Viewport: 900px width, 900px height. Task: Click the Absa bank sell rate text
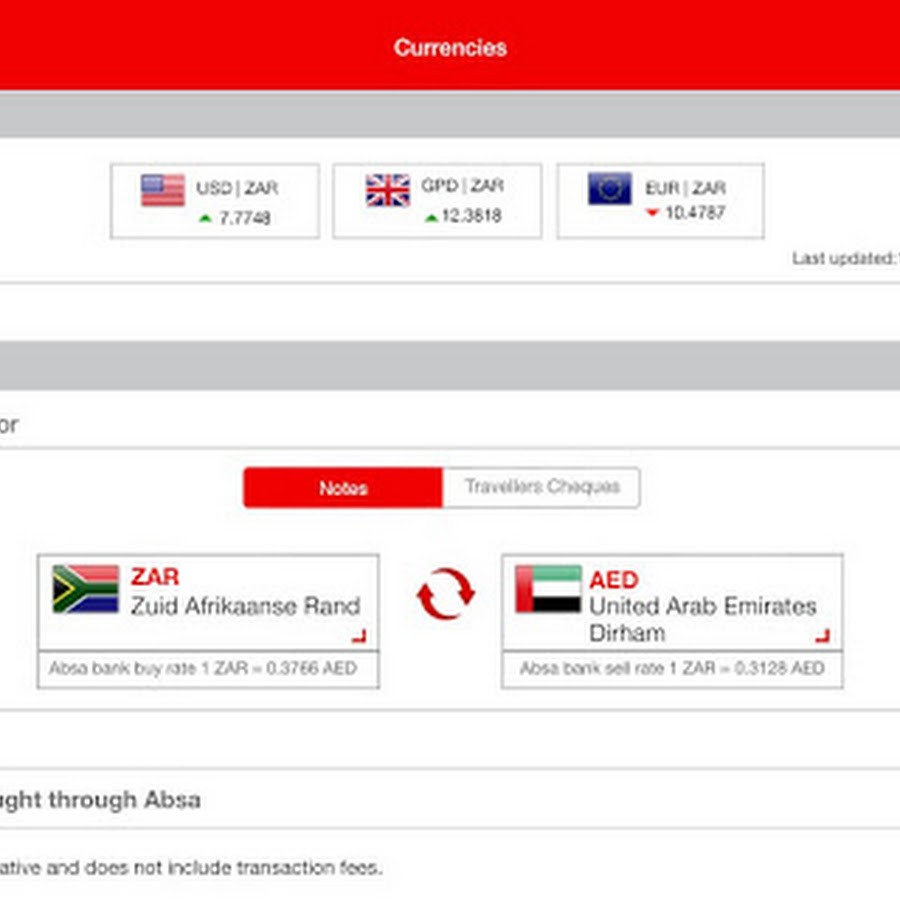pos(672,668)
